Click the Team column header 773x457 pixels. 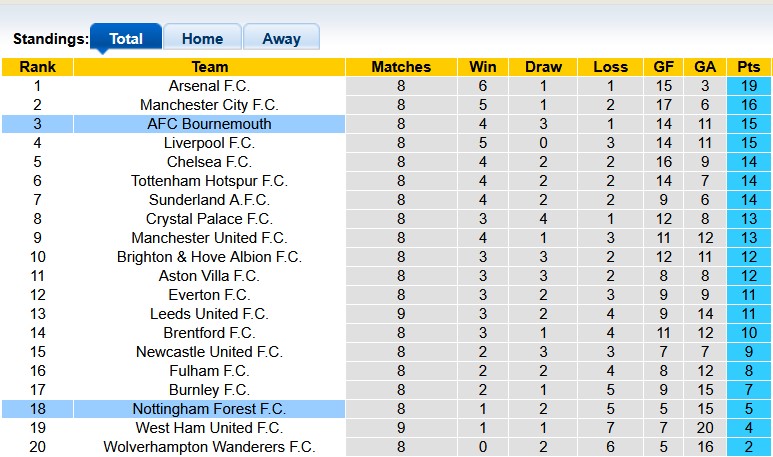(x=209, y=67)
